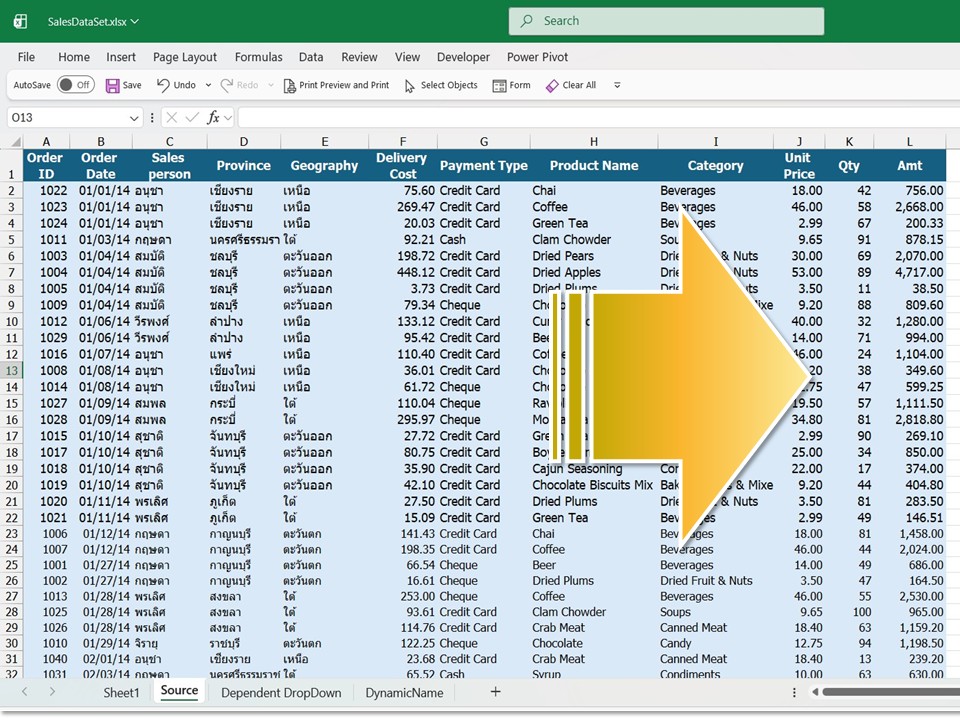Add a new sheet with plus icon

pos(495,692)
